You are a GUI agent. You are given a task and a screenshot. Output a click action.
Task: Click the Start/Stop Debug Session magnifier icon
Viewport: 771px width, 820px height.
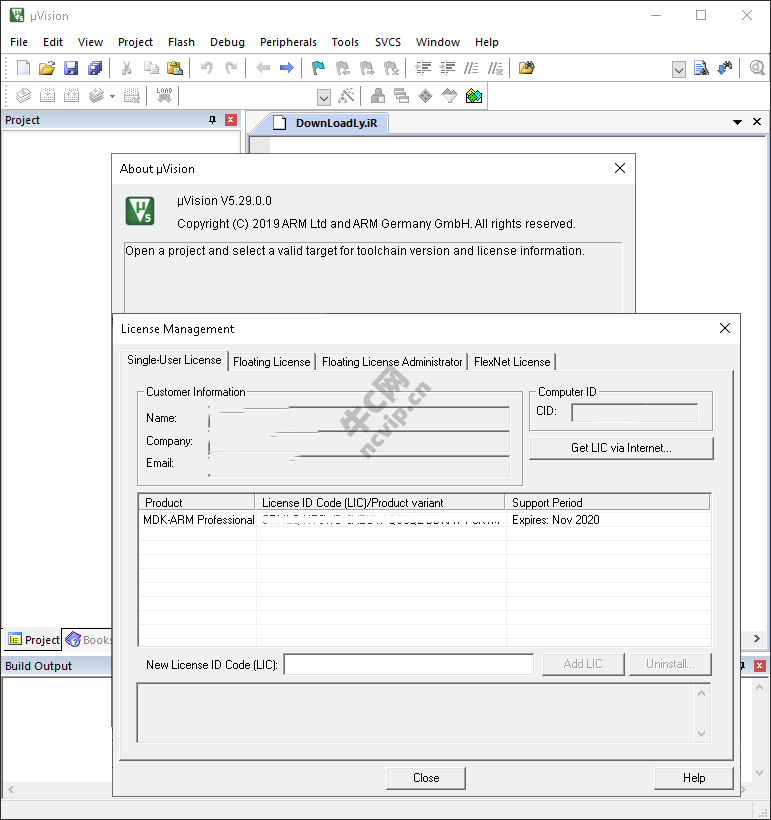(x=757, y=68)
